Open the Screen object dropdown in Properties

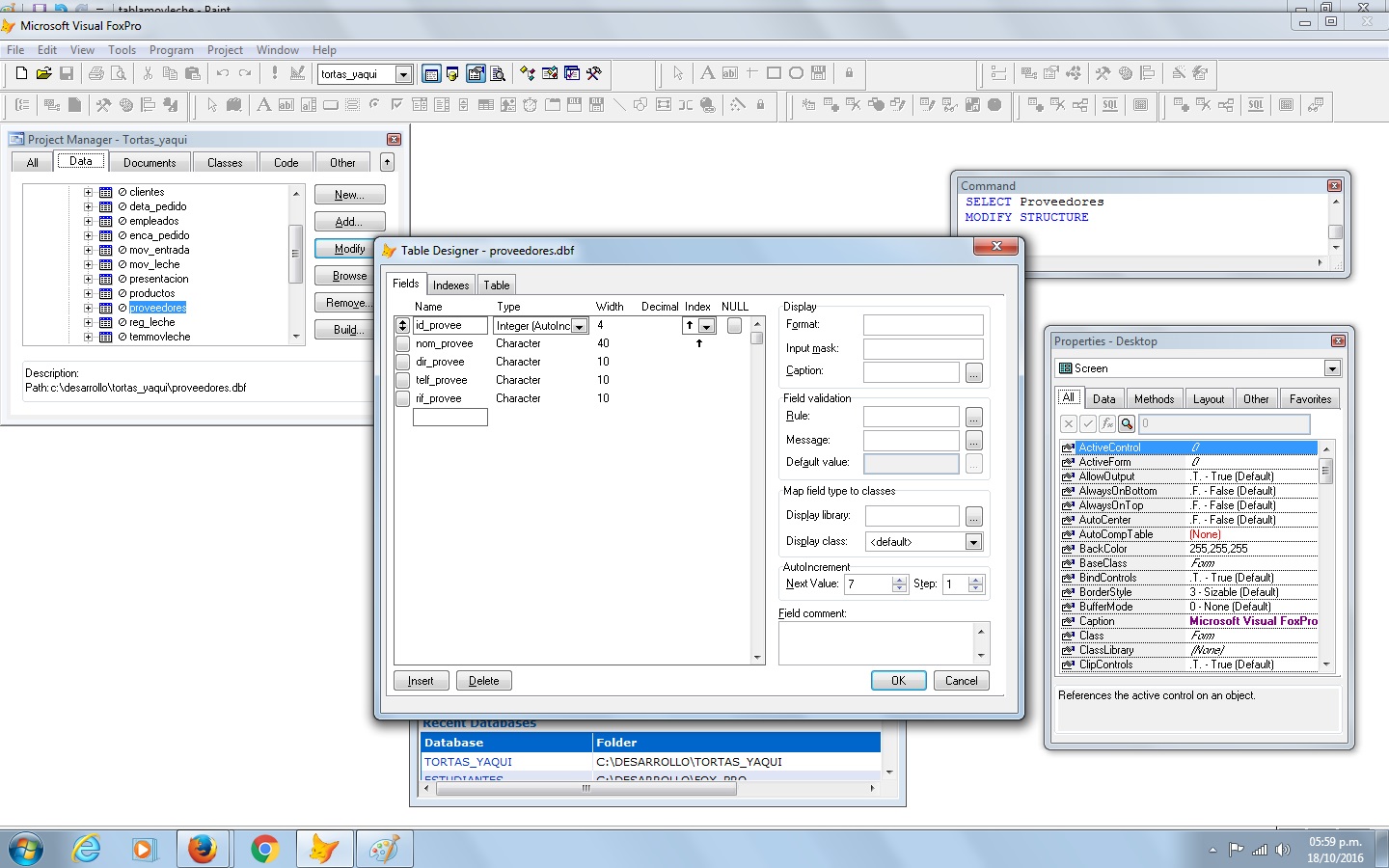1332,368
